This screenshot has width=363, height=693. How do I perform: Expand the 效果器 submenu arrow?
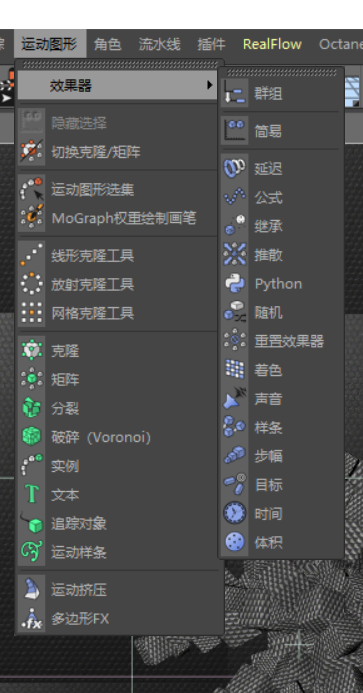pyautogui.click(x=210, y=85)
